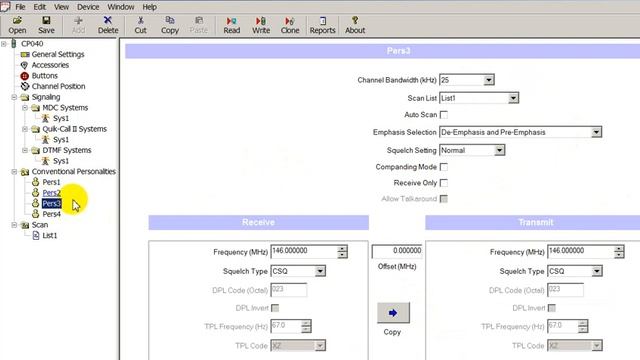Select General Settings in the tree

coord(58,54)
